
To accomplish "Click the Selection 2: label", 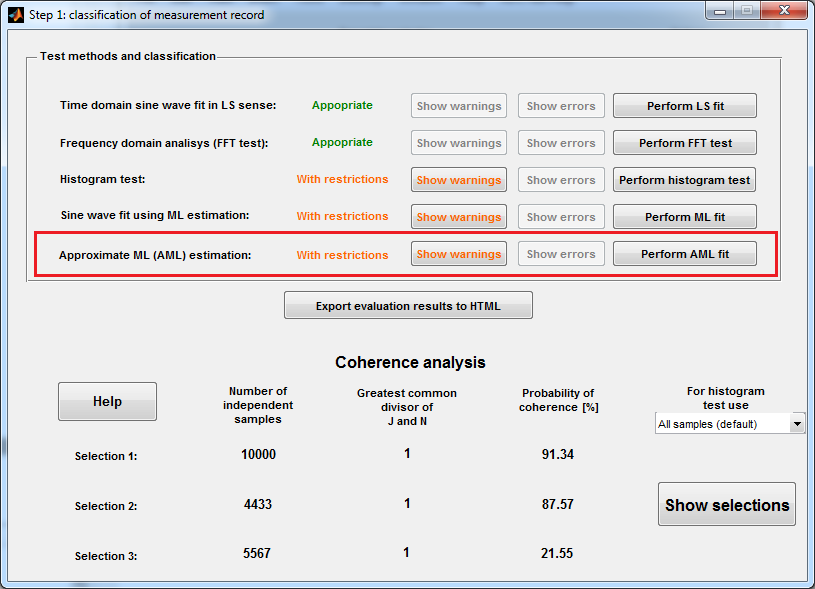I will tap(106, 506).
